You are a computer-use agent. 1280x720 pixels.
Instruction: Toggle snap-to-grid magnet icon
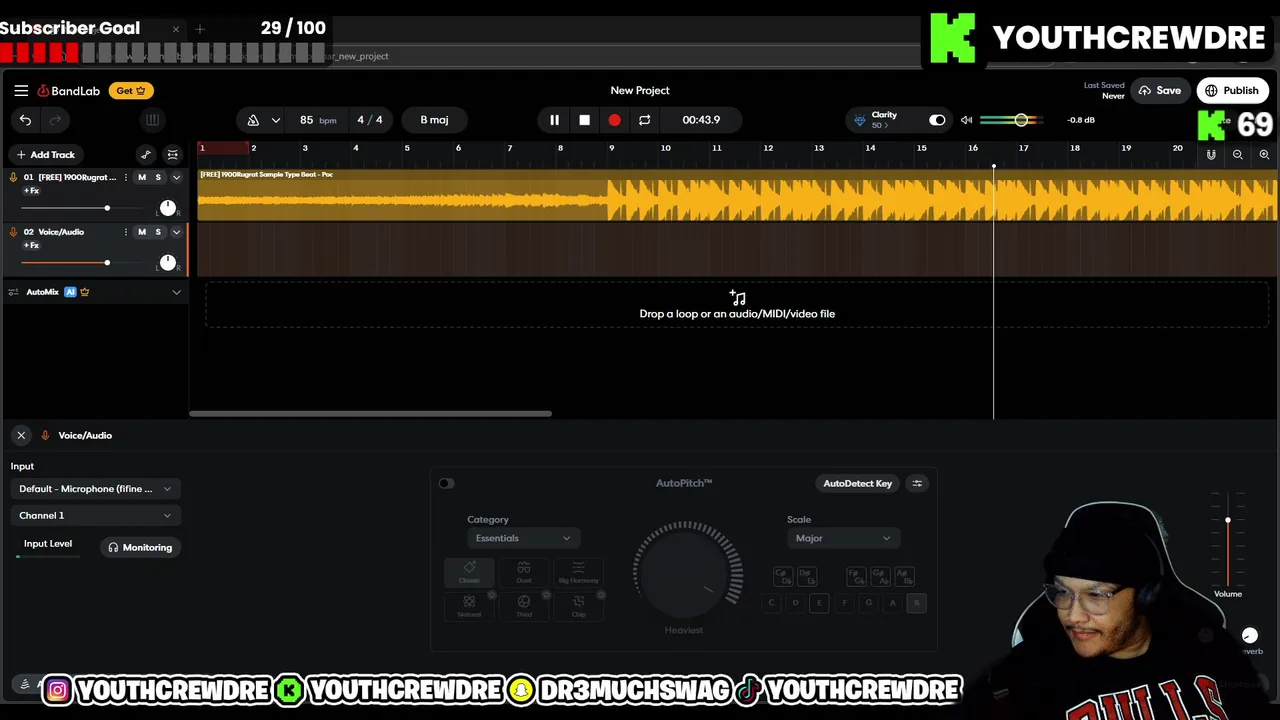point(1211,155)
